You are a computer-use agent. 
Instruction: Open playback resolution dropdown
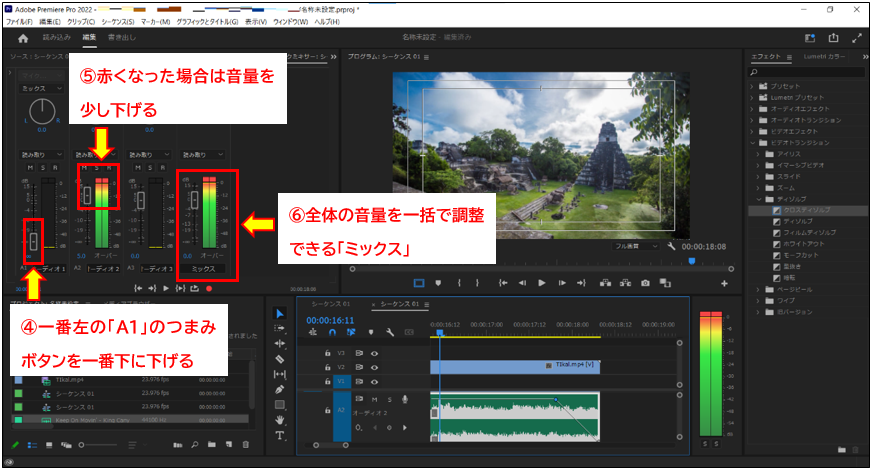click(636, 246)
